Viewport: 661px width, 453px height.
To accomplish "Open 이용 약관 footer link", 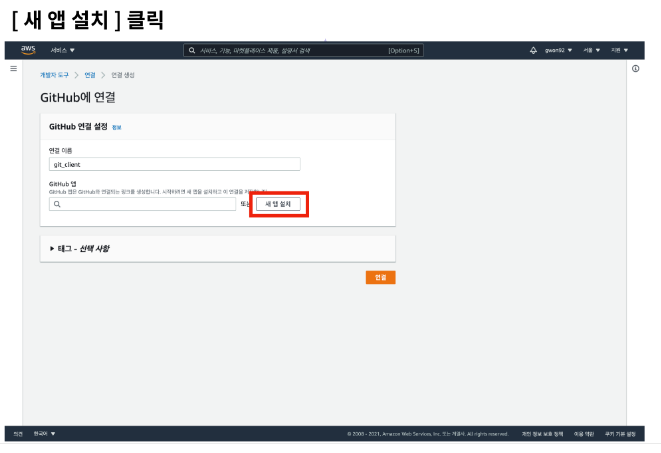I will [584, 434].
